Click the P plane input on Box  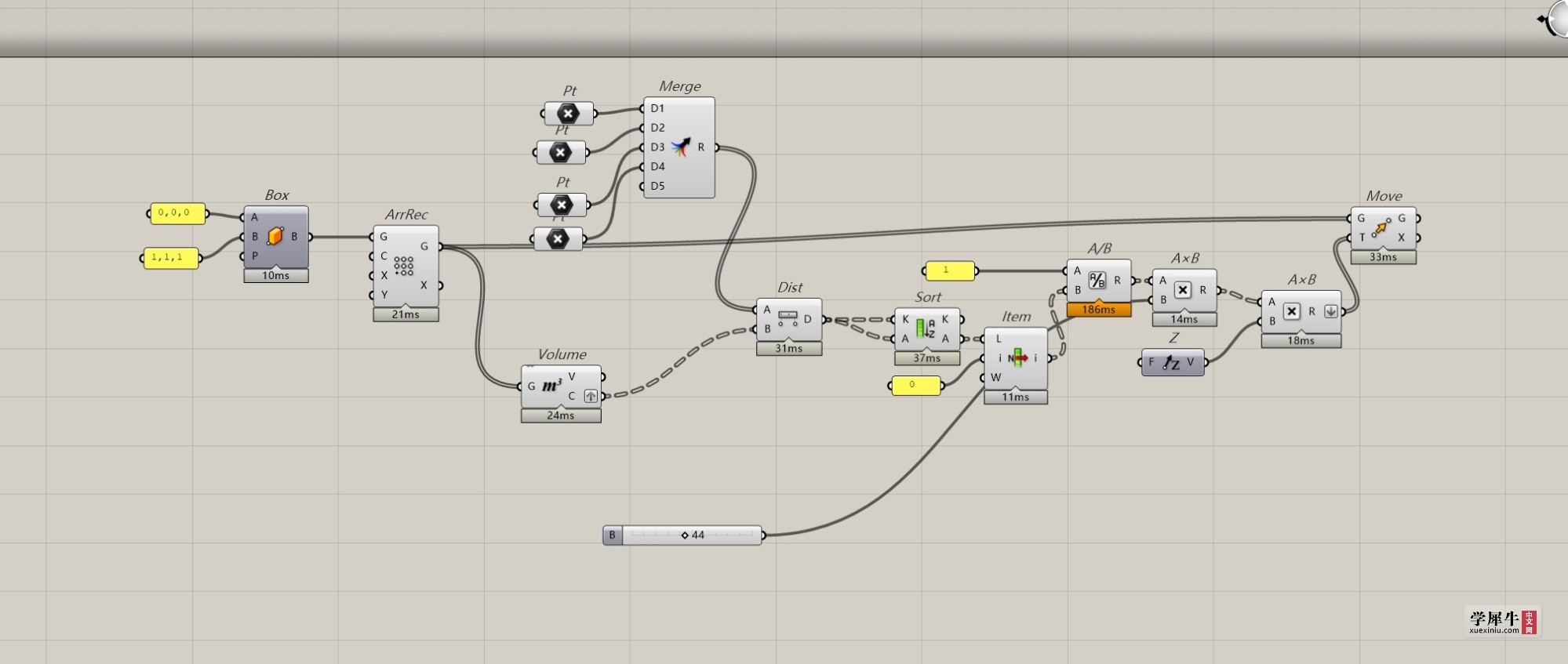click(x=254, y=256)
